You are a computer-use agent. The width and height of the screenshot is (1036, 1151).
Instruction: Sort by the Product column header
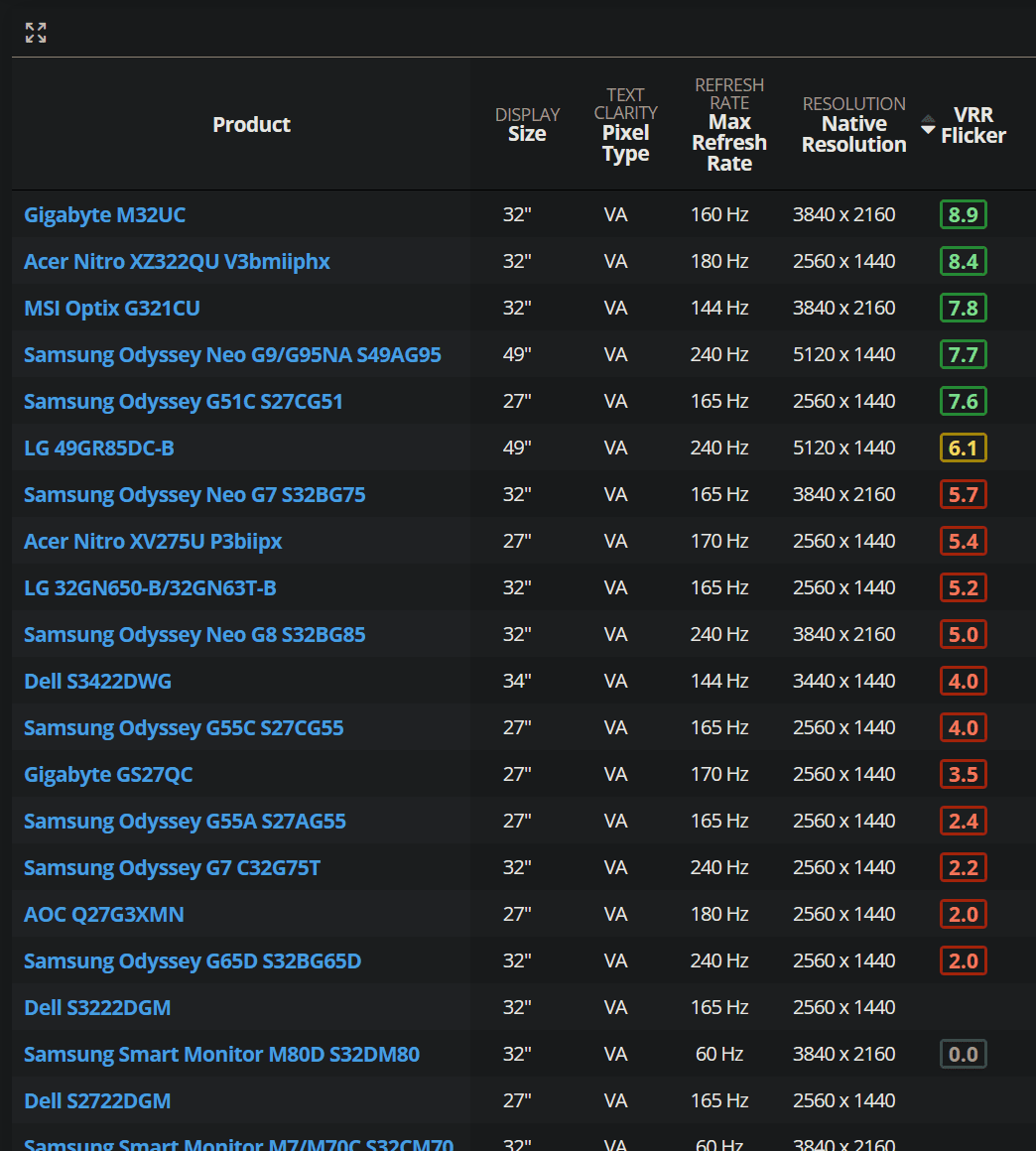click(251, 125)
